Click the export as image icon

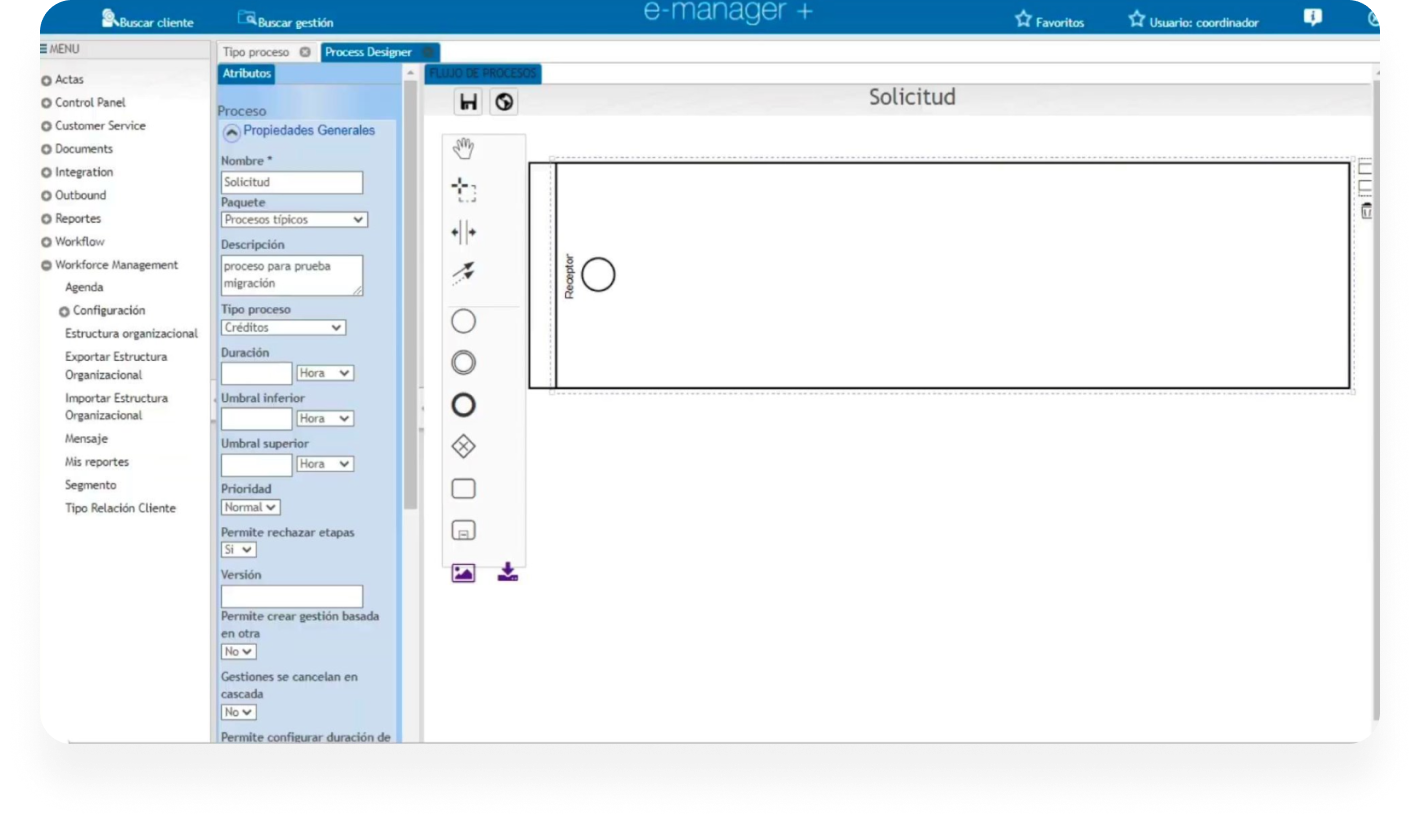(463, 573)
